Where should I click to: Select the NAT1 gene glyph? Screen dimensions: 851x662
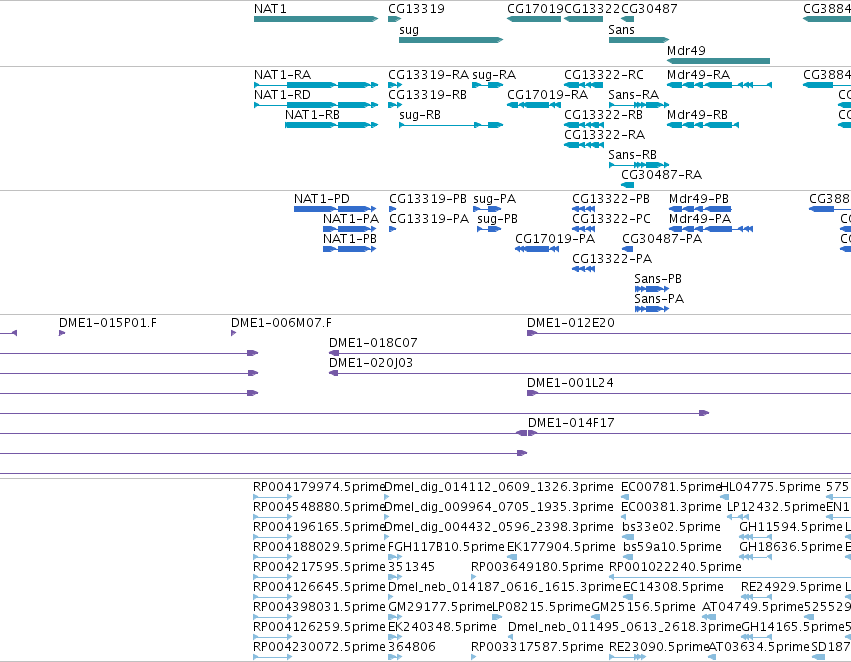(x=316, y=19)
